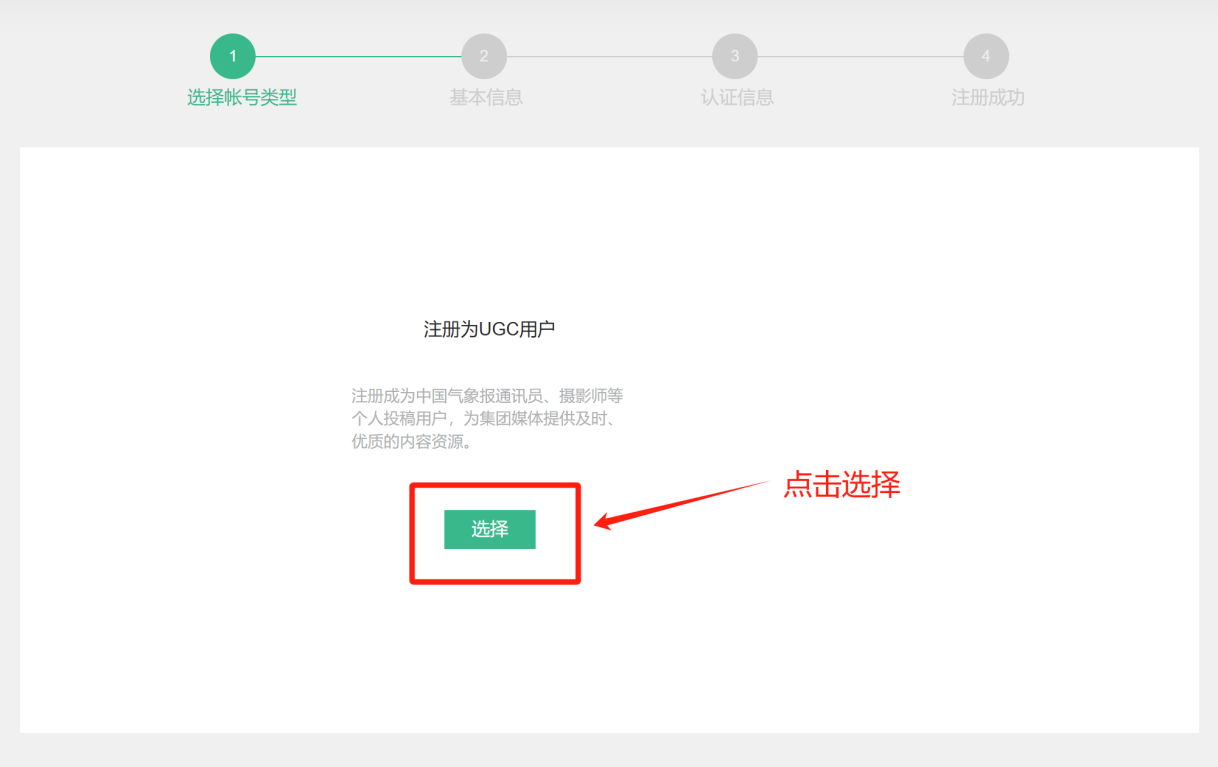Click the gray step 2 circle
Screen dimensions: 1218x767
click(484, 56)
